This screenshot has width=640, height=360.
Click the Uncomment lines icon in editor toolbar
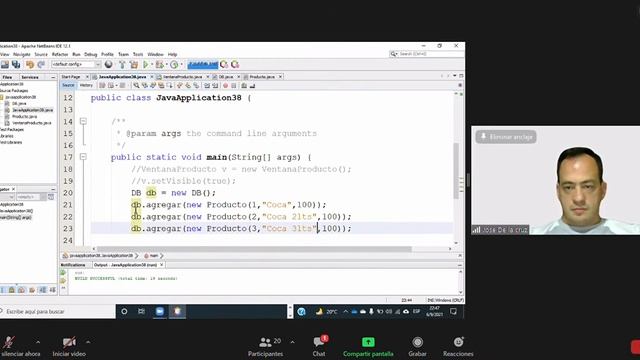tap(252, 85)
